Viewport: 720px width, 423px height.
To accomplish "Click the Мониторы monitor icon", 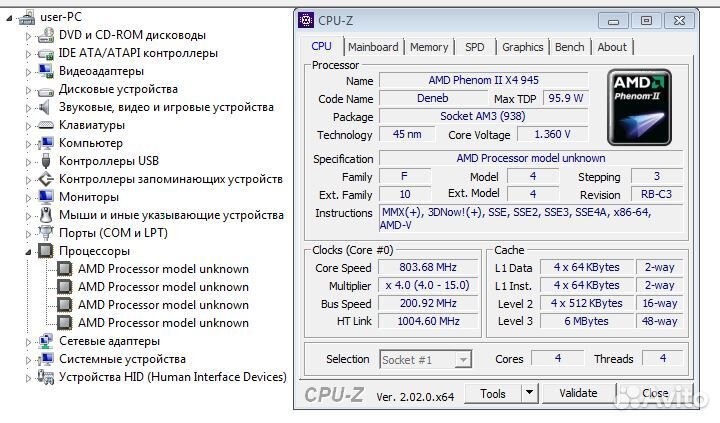I will (x=45, y=197).
